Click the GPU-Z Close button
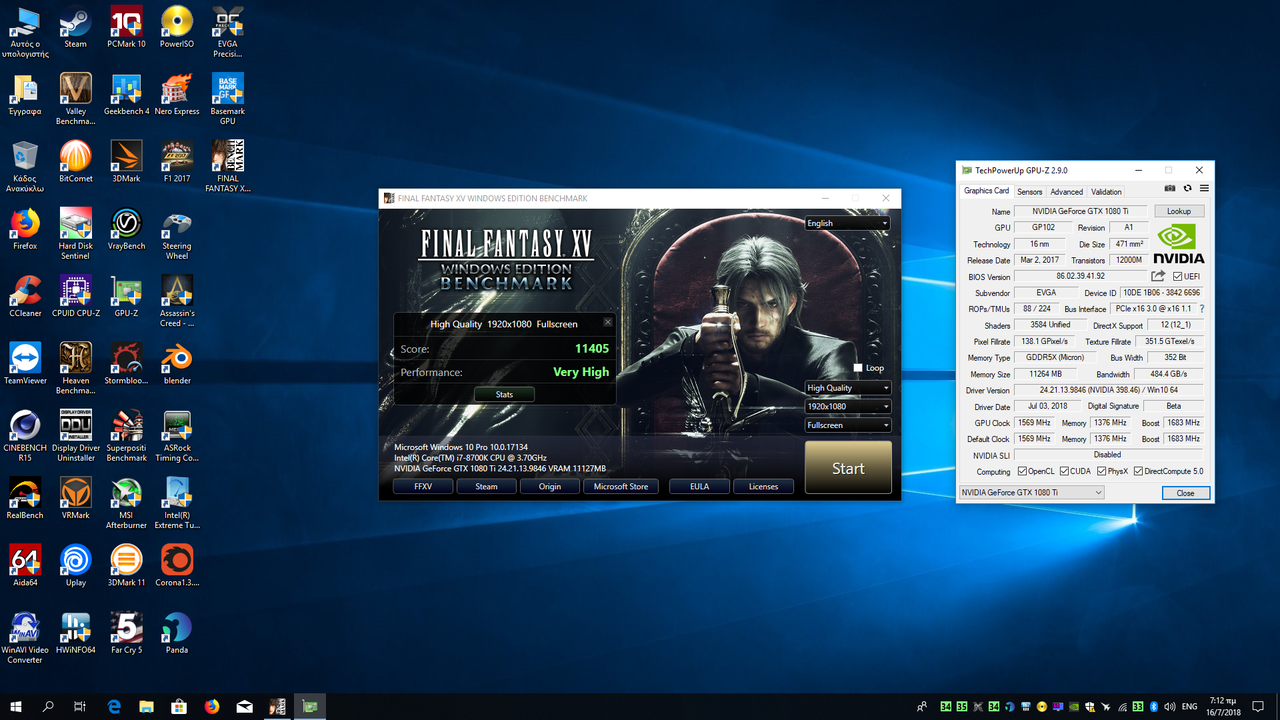This screenshot has width=1280, height=720. point(1185,493)
